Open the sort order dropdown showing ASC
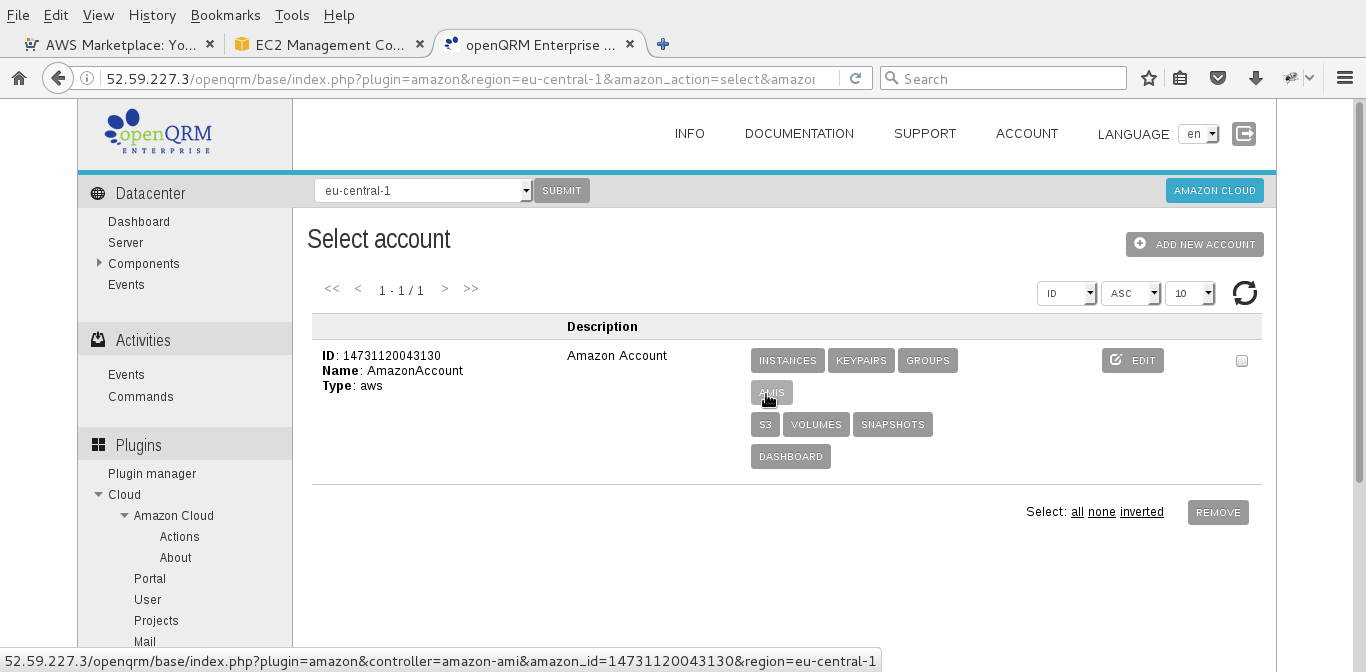The height and width of the screenshot is (672, 1366). point(1131,293)
